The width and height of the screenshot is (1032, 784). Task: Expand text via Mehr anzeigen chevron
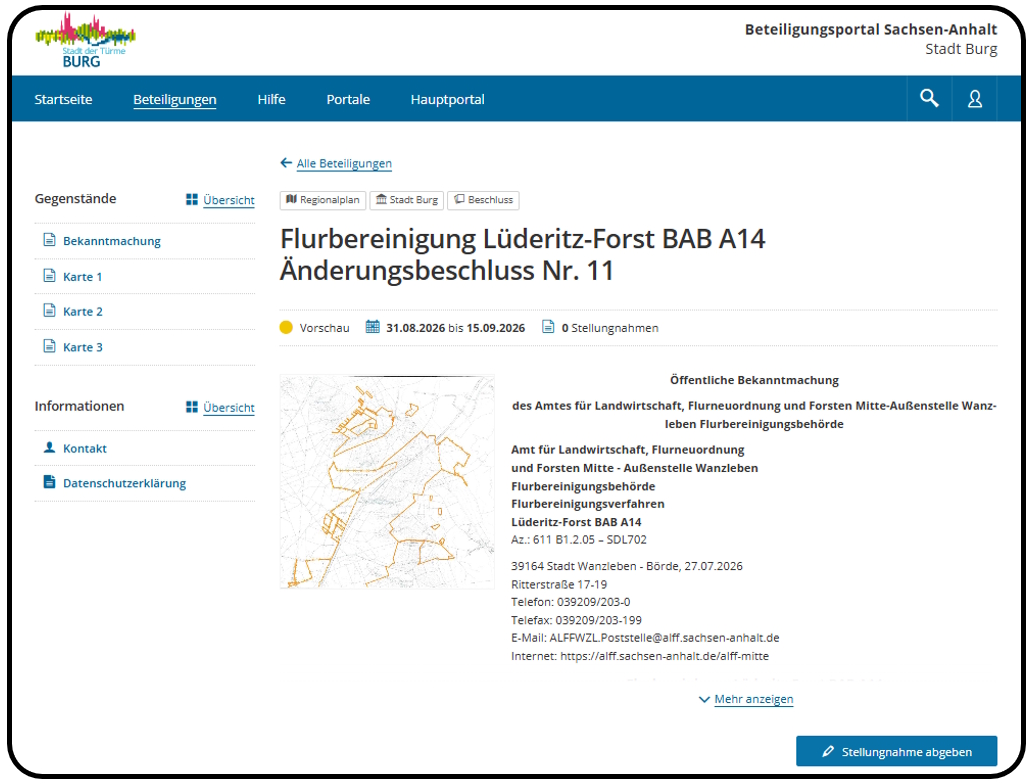704,699
